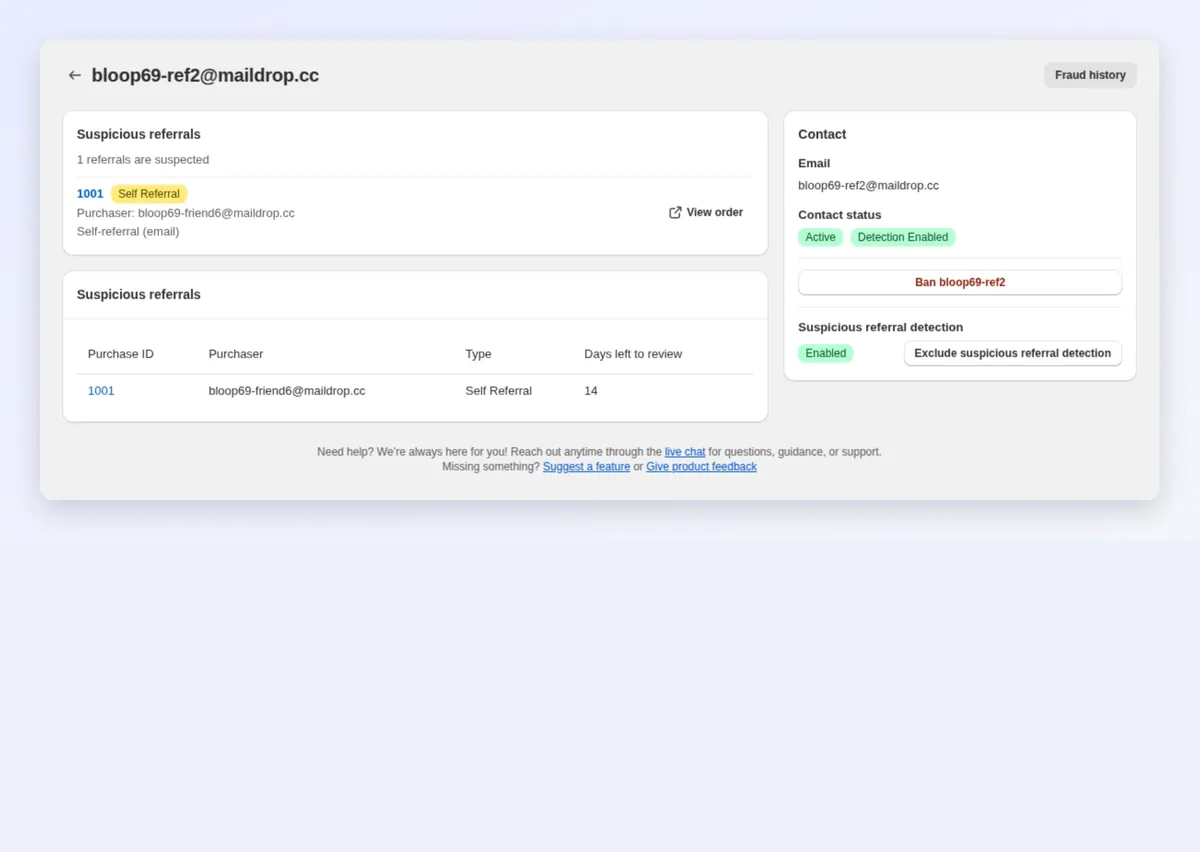Click the green Enabled badge

(x=826, y=353)
